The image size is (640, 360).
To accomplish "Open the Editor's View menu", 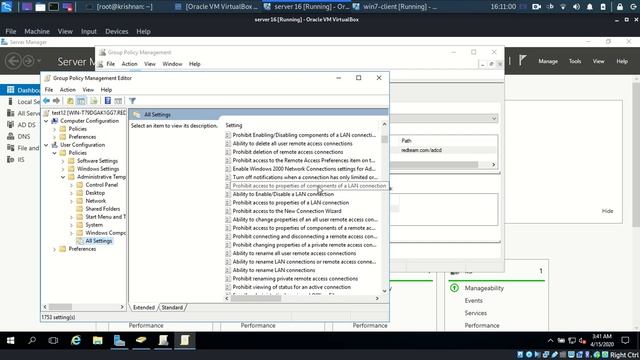I will click(88, 90).
